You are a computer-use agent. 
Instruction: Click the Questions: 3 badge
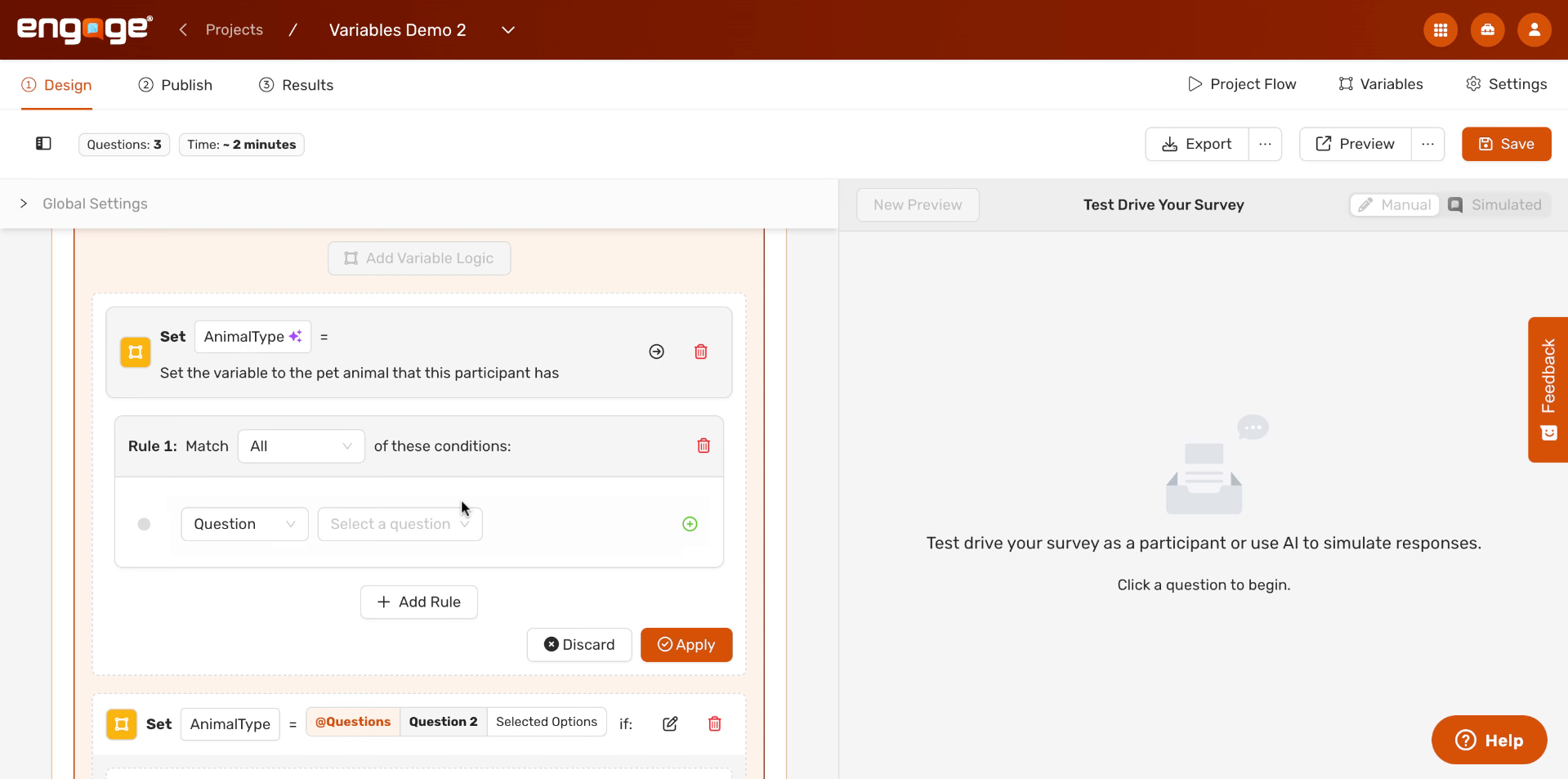pos(124,145)
